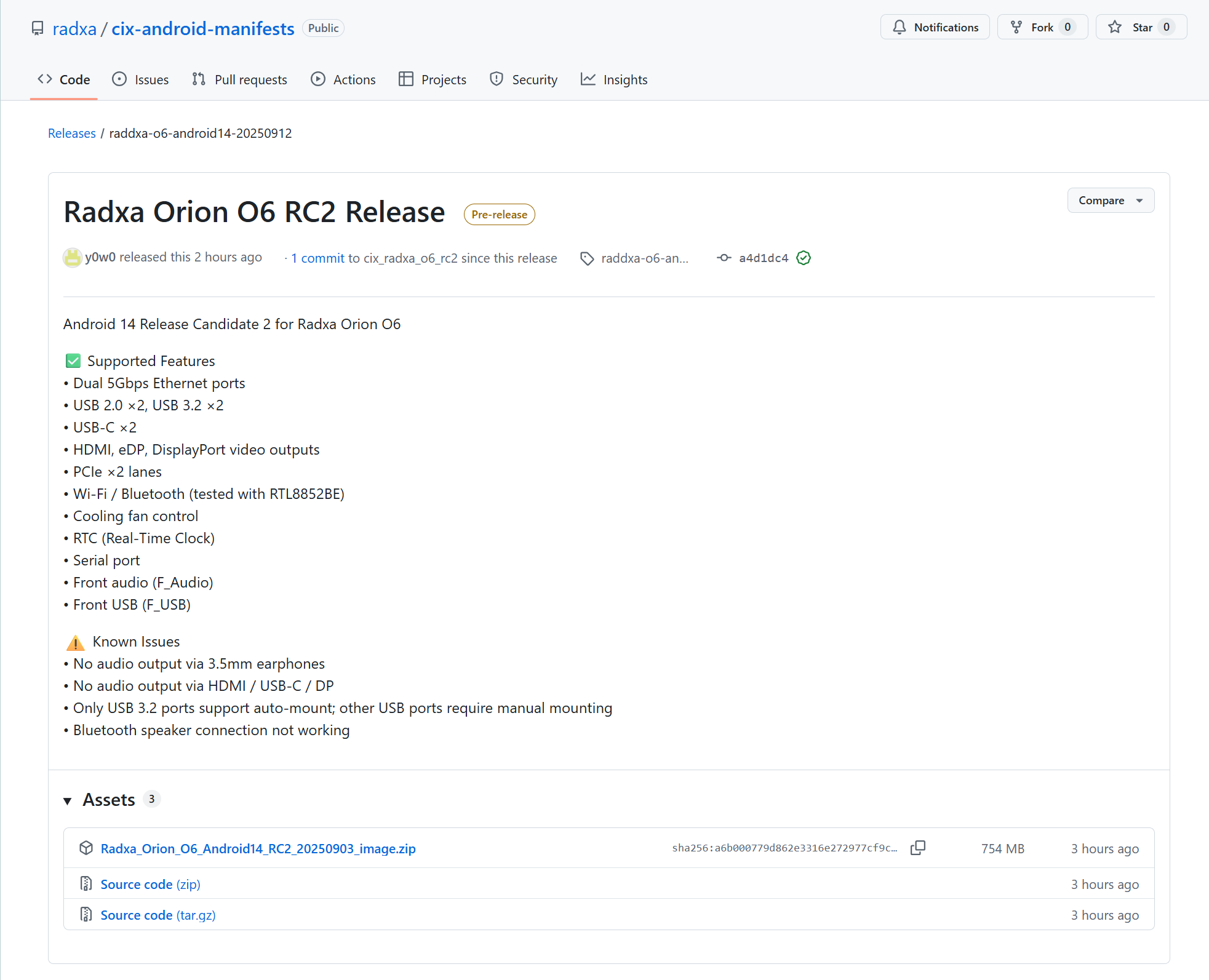Toggle the Notifications bell subscription
This screenshot has height=980, width=1209.
point(935,27)
